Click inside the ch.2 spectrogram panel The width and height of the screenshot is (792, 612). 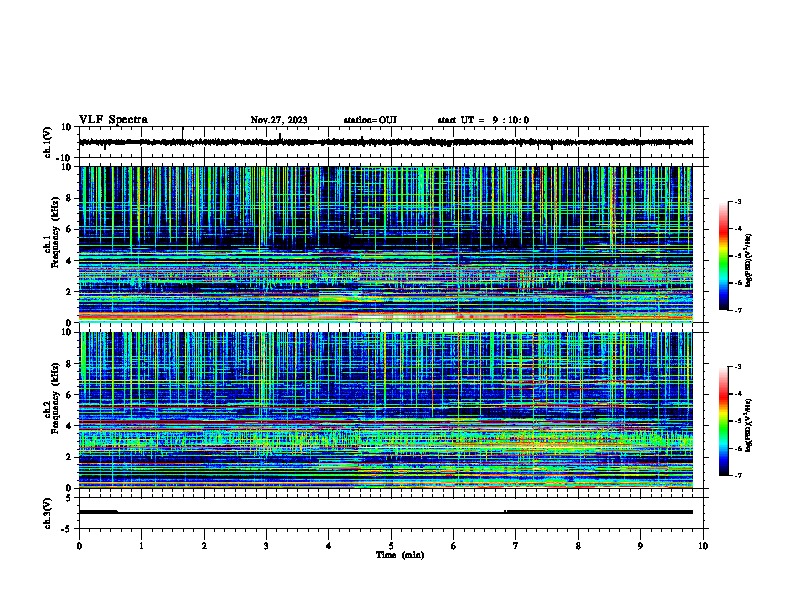(385, 410)
